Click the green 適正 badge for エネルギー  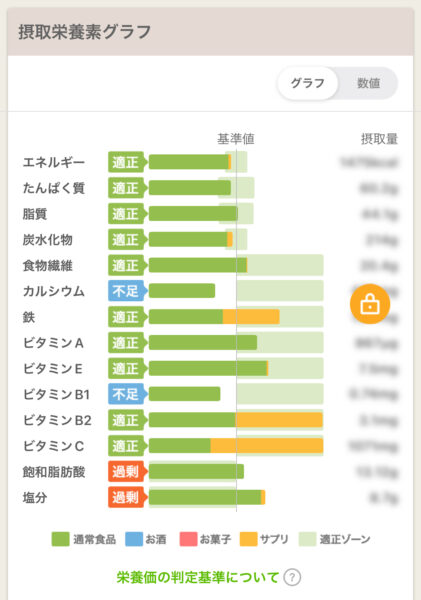tap(127, 162)
